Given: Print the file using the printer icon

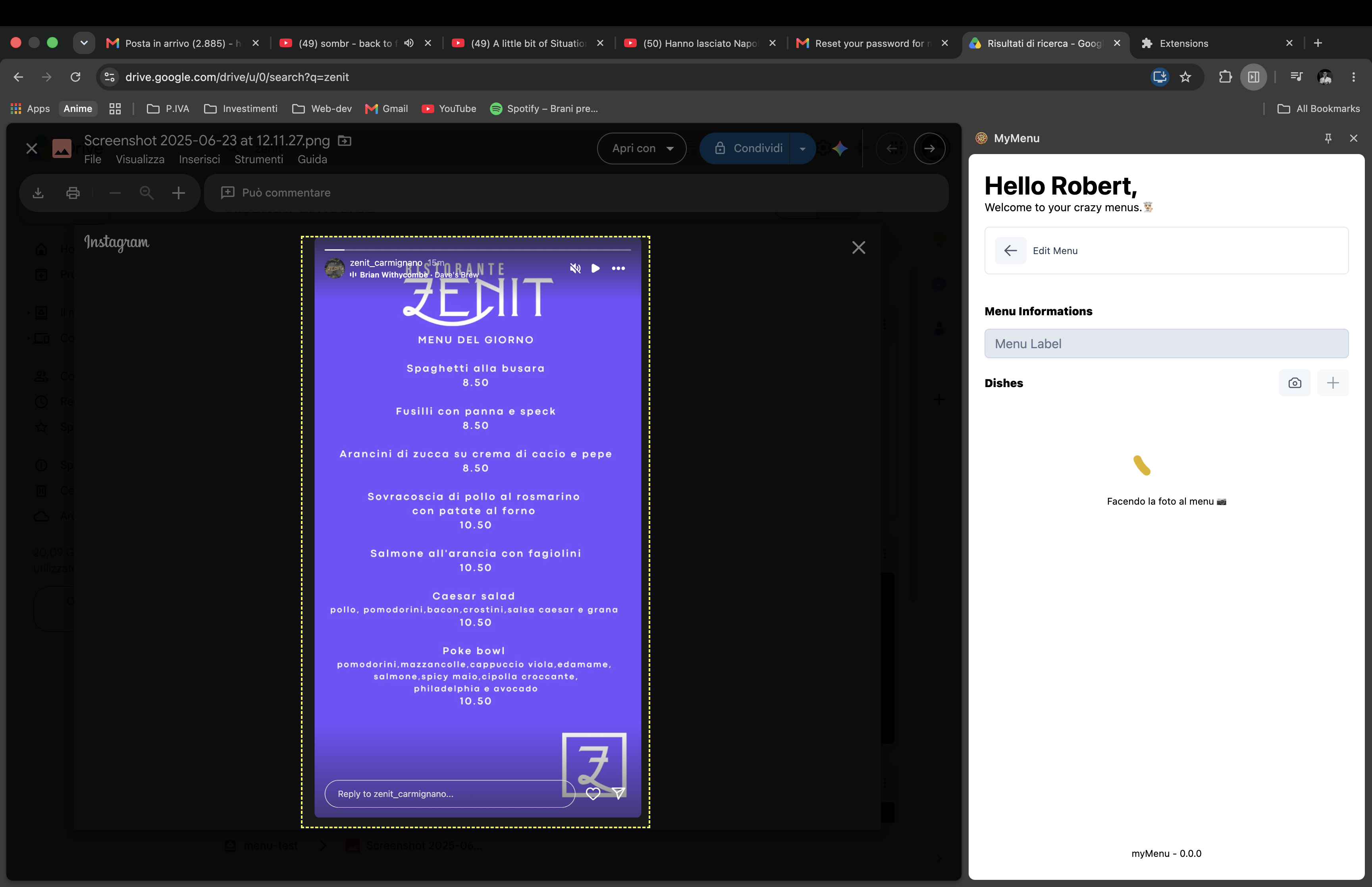Looking at the screenshot, I should click(x=73, y=193).
